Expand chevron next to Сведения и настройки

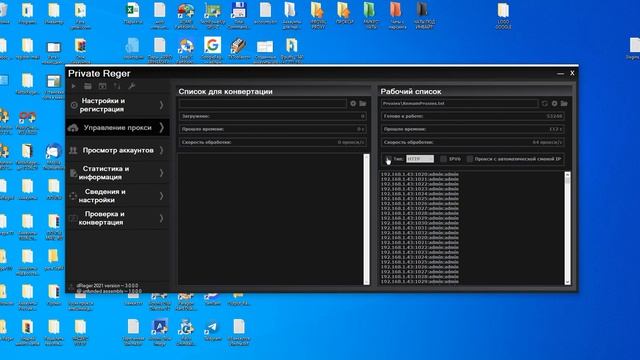tap(162, 196)
